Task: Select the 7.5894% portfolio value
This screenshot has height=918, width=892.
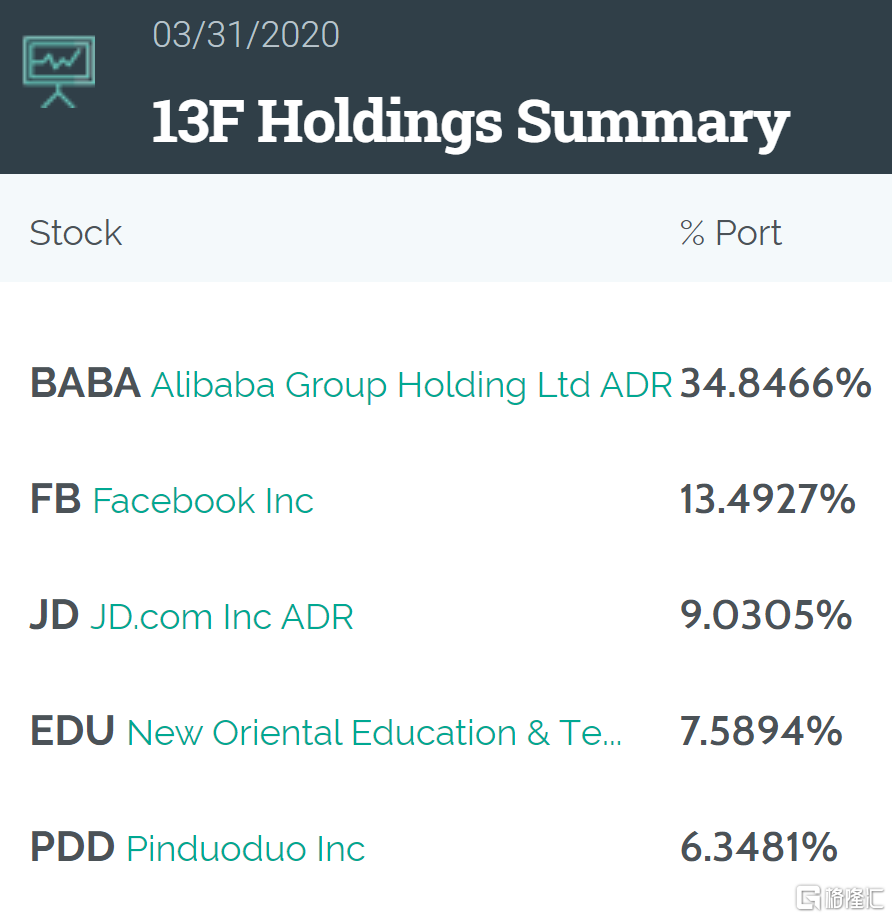Action: click(x=762, y=732)
